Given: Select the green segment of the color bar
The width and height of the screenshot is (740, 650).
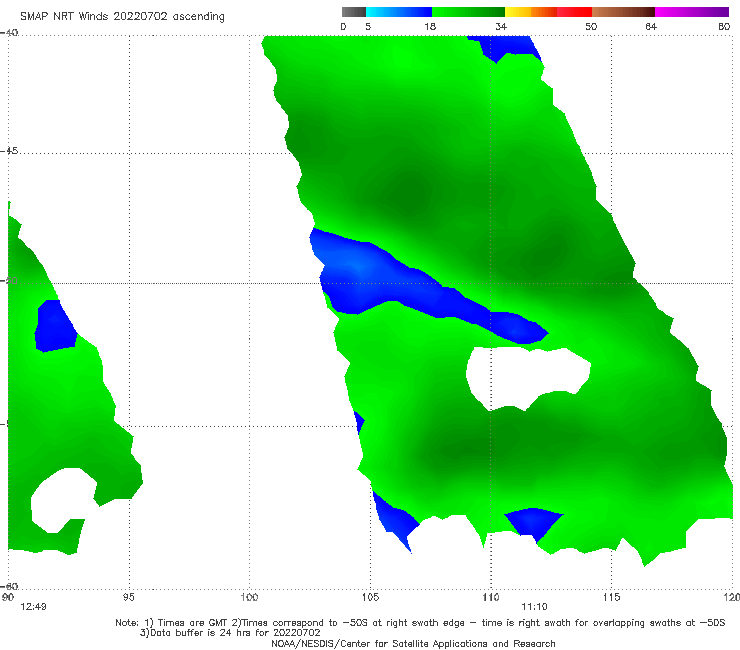Looking at the screenshot, I should pos(468,12).
